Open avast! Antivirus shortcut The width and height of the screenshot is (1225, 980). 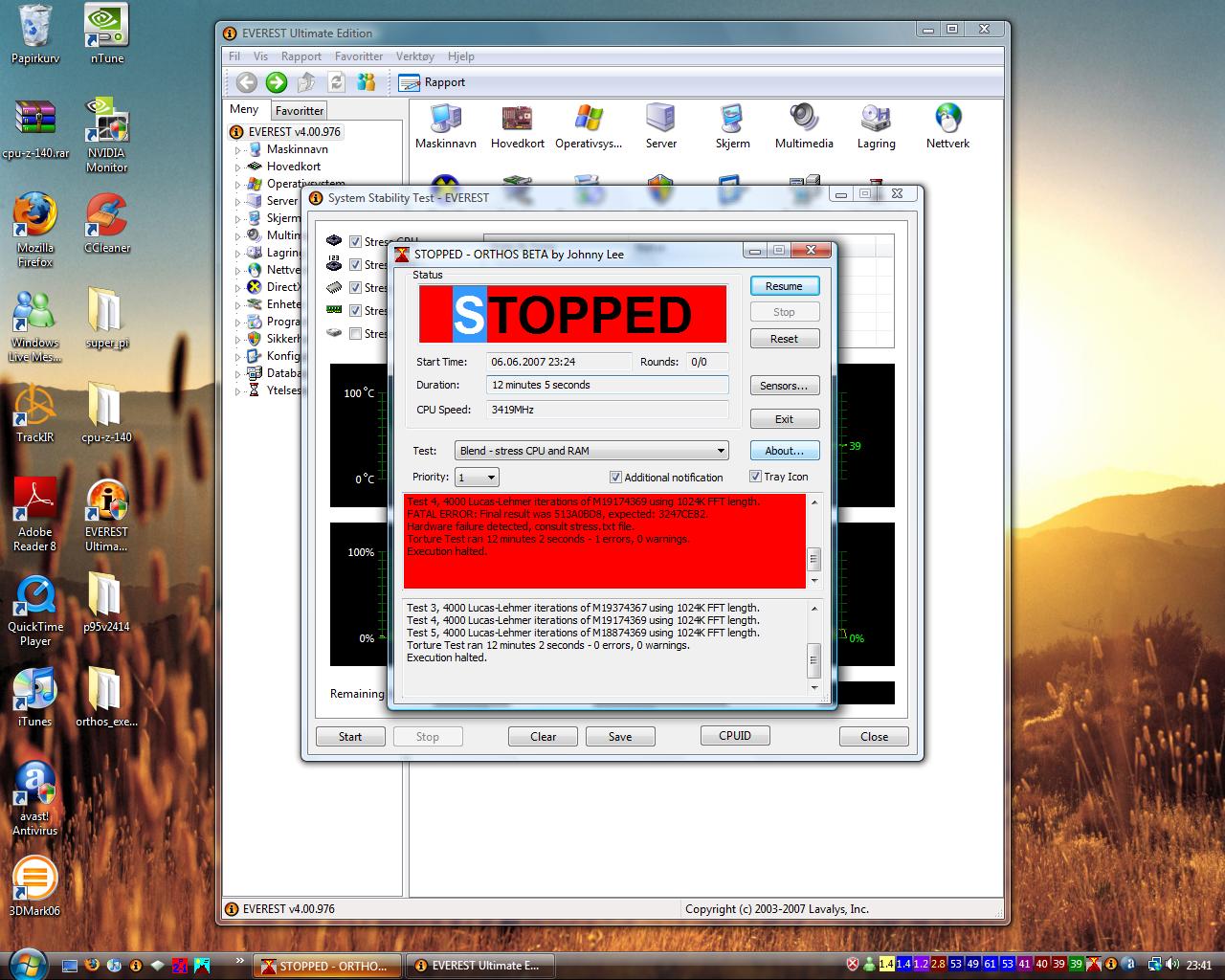pos(35,799)
